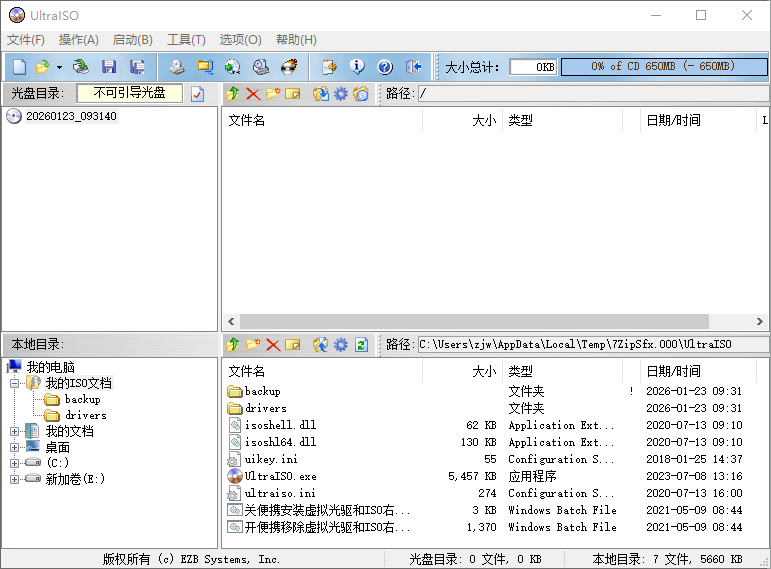Screen dimensions: 771x569
Task: Open the 选项(O) menu
Action: pos(240,40)
